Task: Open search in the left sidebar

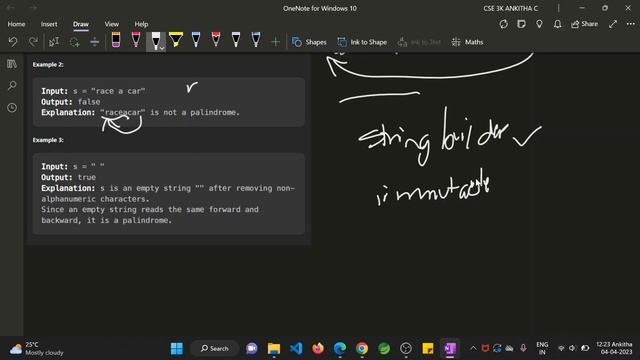Action: click(x=12, y=86)
